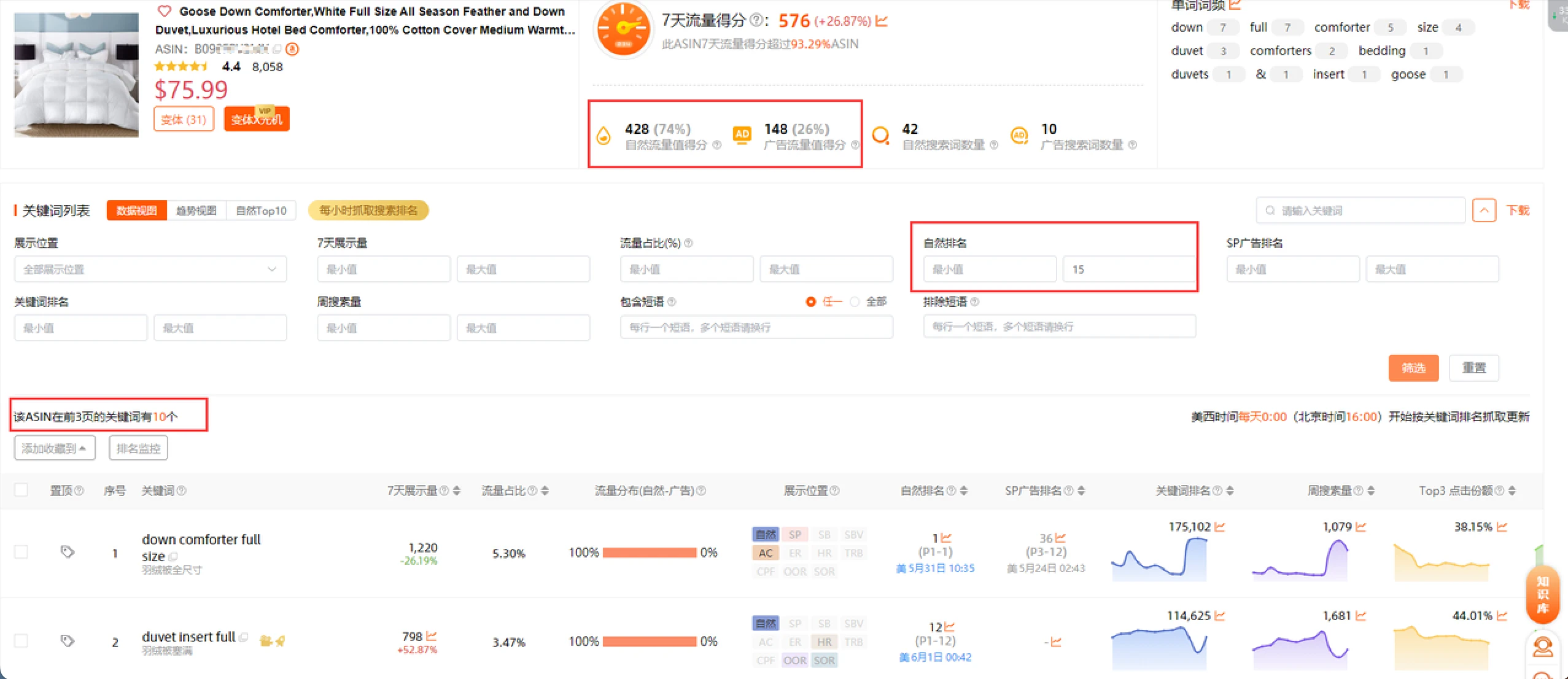Click the keyword search input field
Image resolution: width=1568 pixels, height=679 pixels.
coord(1361,211)
